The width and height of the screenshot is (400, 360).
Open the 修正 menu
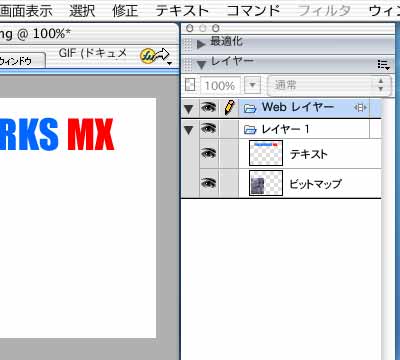125,11
